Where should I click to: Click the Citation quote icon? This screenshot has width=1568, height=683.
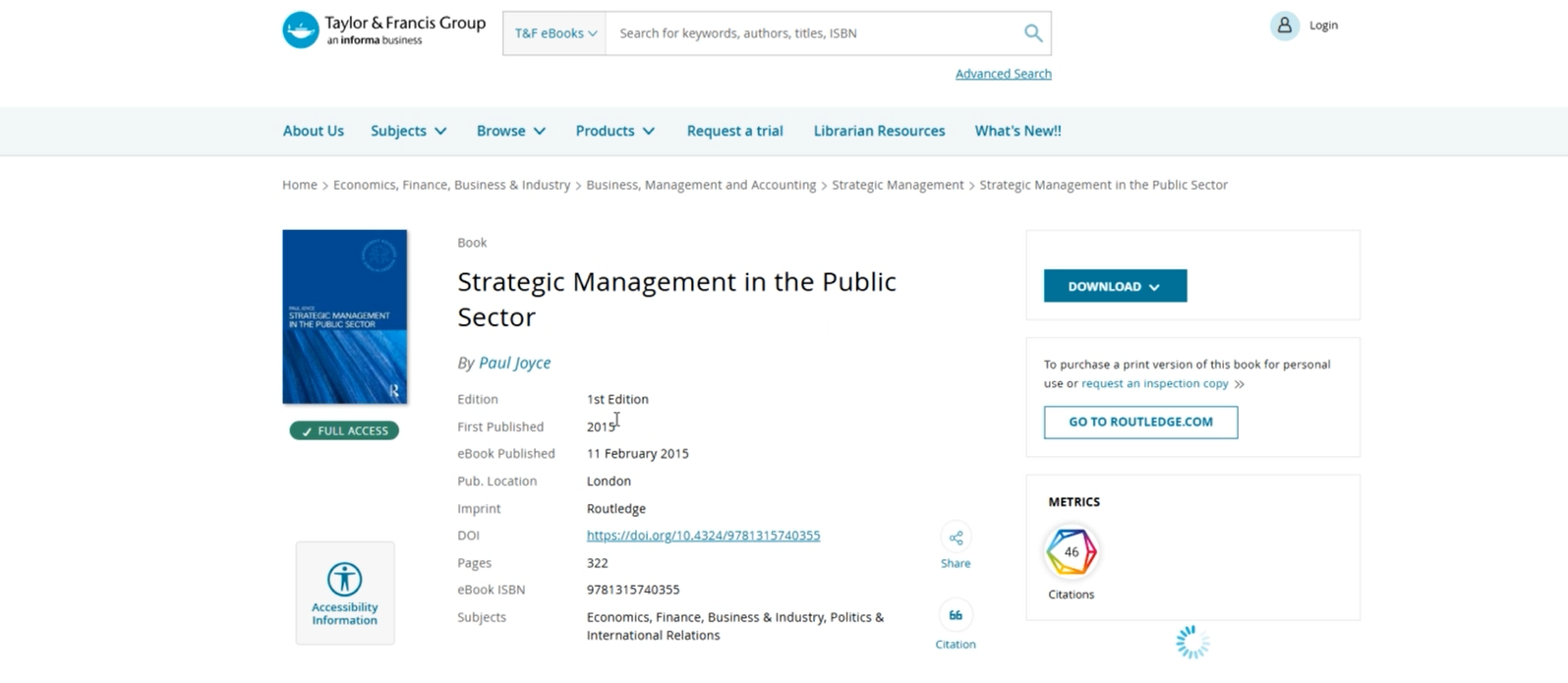(x=956, y=616)
